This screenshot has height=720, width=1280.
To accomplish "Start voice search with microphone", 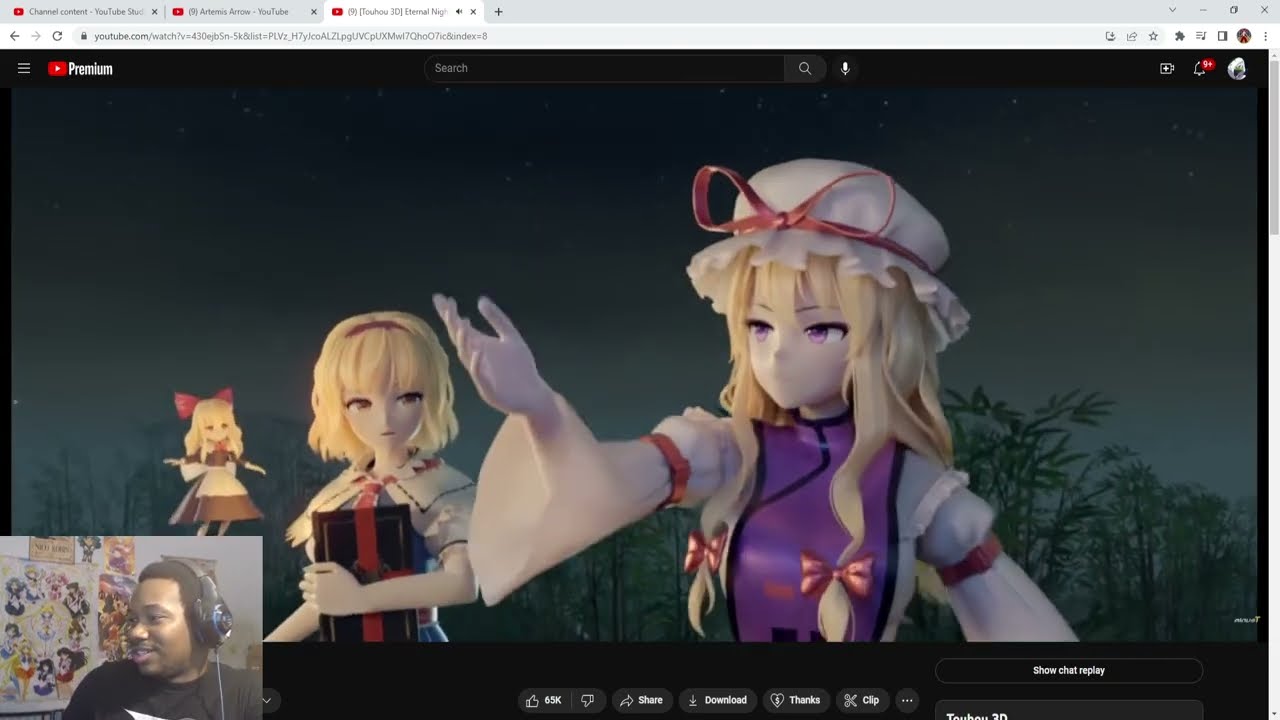I will [845, 68].
